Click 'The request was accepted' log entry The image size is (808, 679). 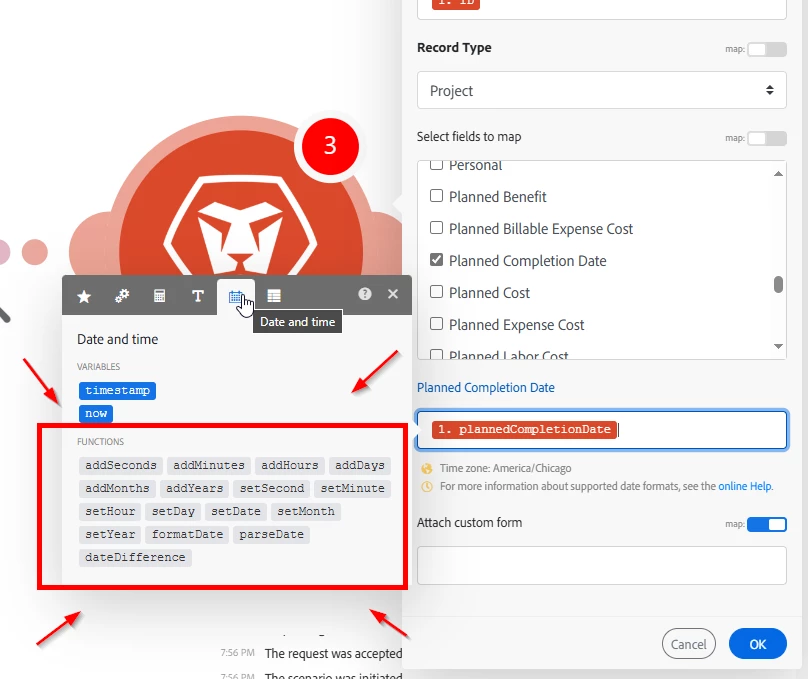click(333, 653)
